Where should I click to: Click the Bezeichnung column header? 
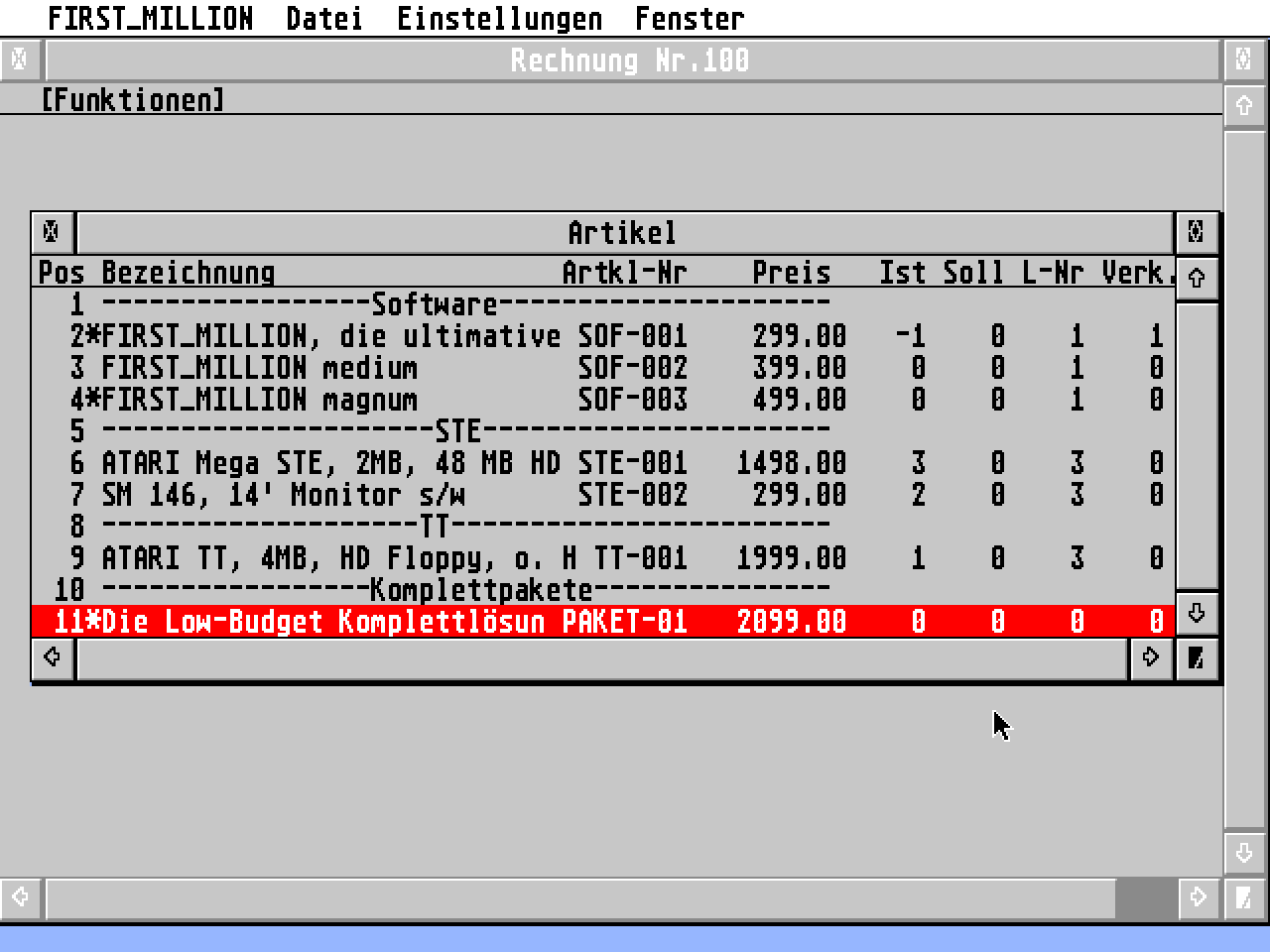pyautogui.click(x=189, y=273)
